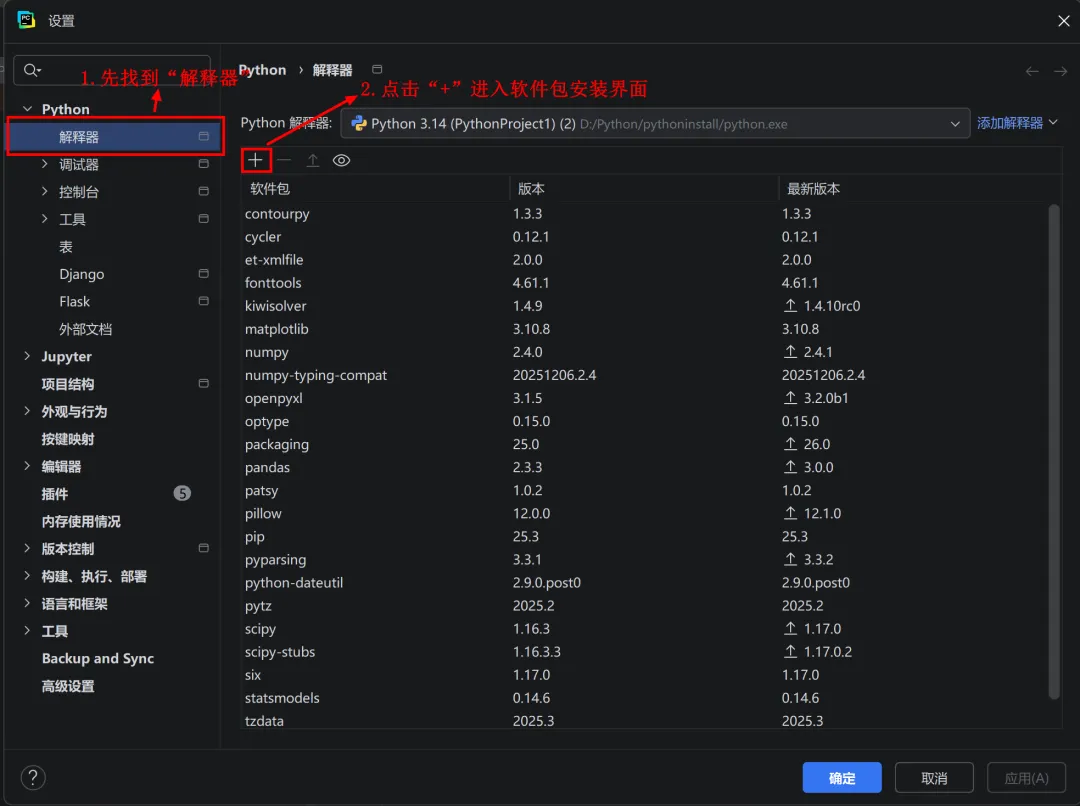Select the 解释器 settings item
The width and height of the screenshot is (1080, 806).
pos(115,136)
